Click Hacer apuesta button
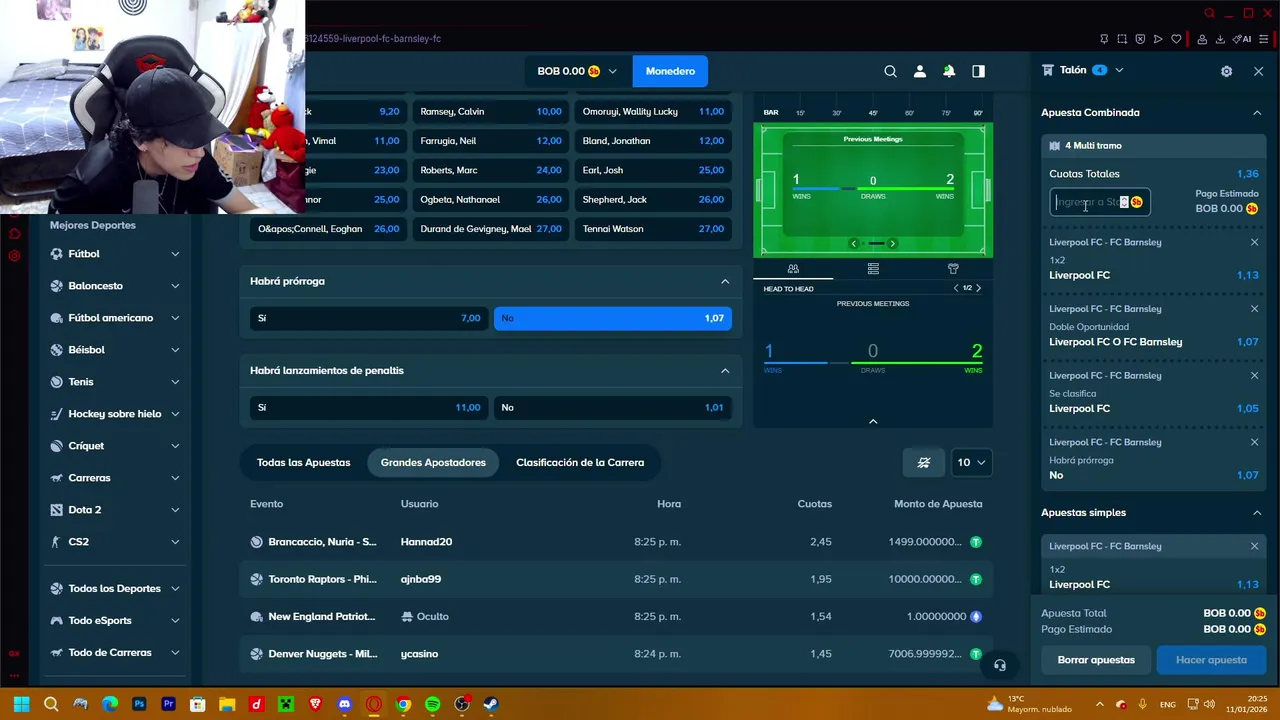The image size is (1280, 720). click(1211, 660)
